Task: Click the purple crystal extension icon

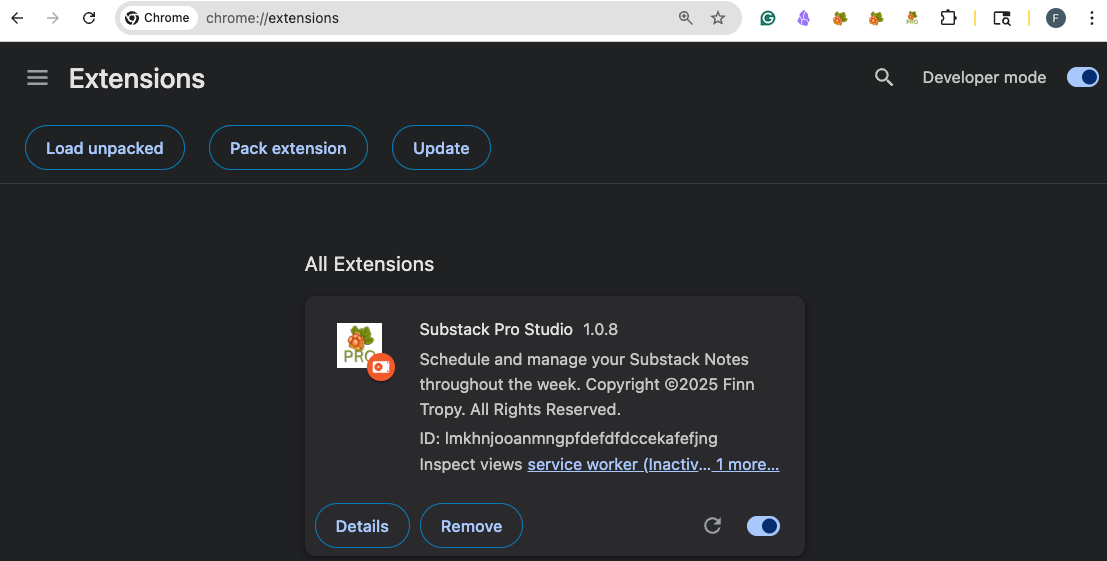Action: tap(803, 18)
